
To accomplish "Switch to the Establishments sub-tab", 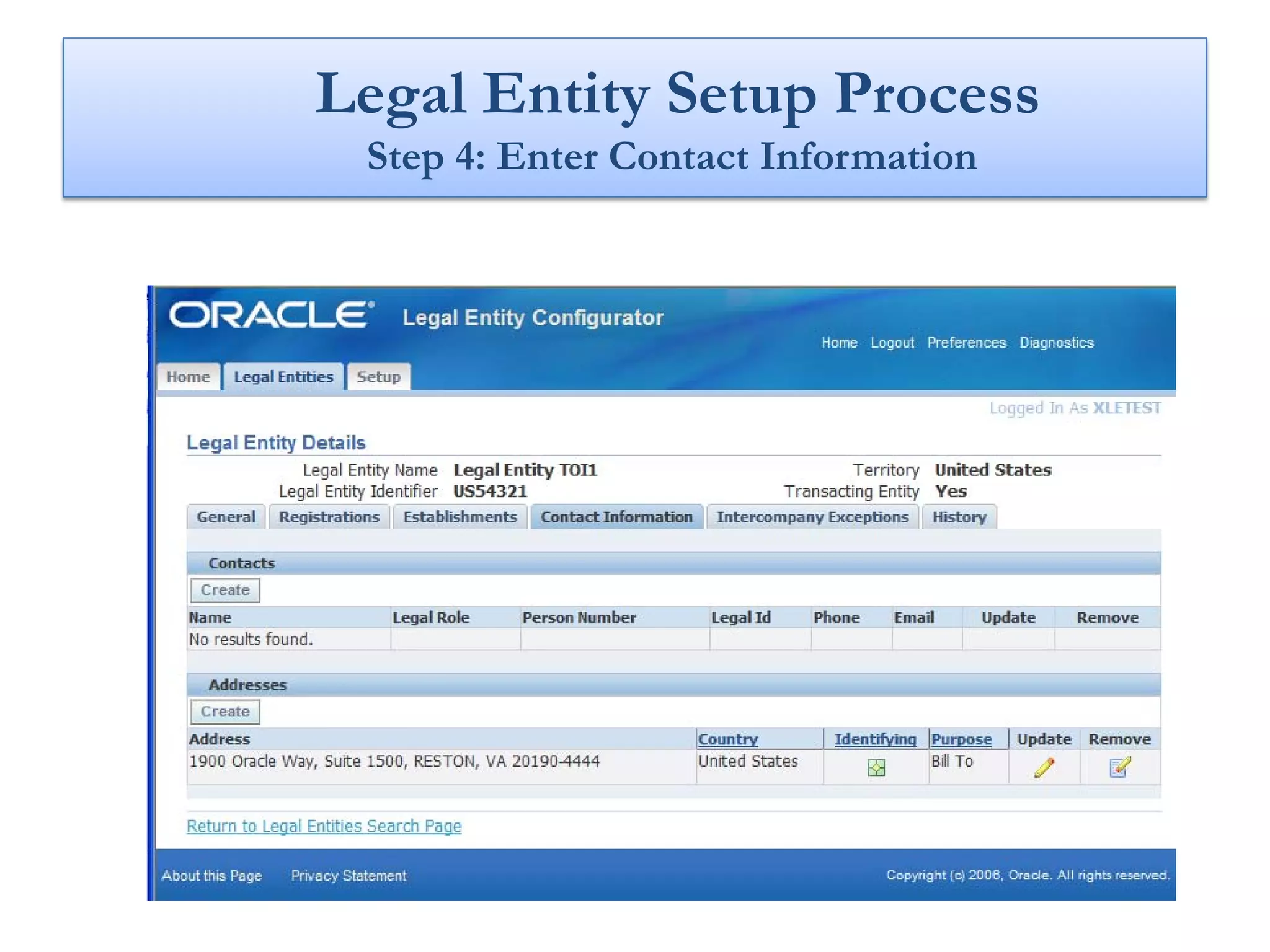I will pos(460,517).
